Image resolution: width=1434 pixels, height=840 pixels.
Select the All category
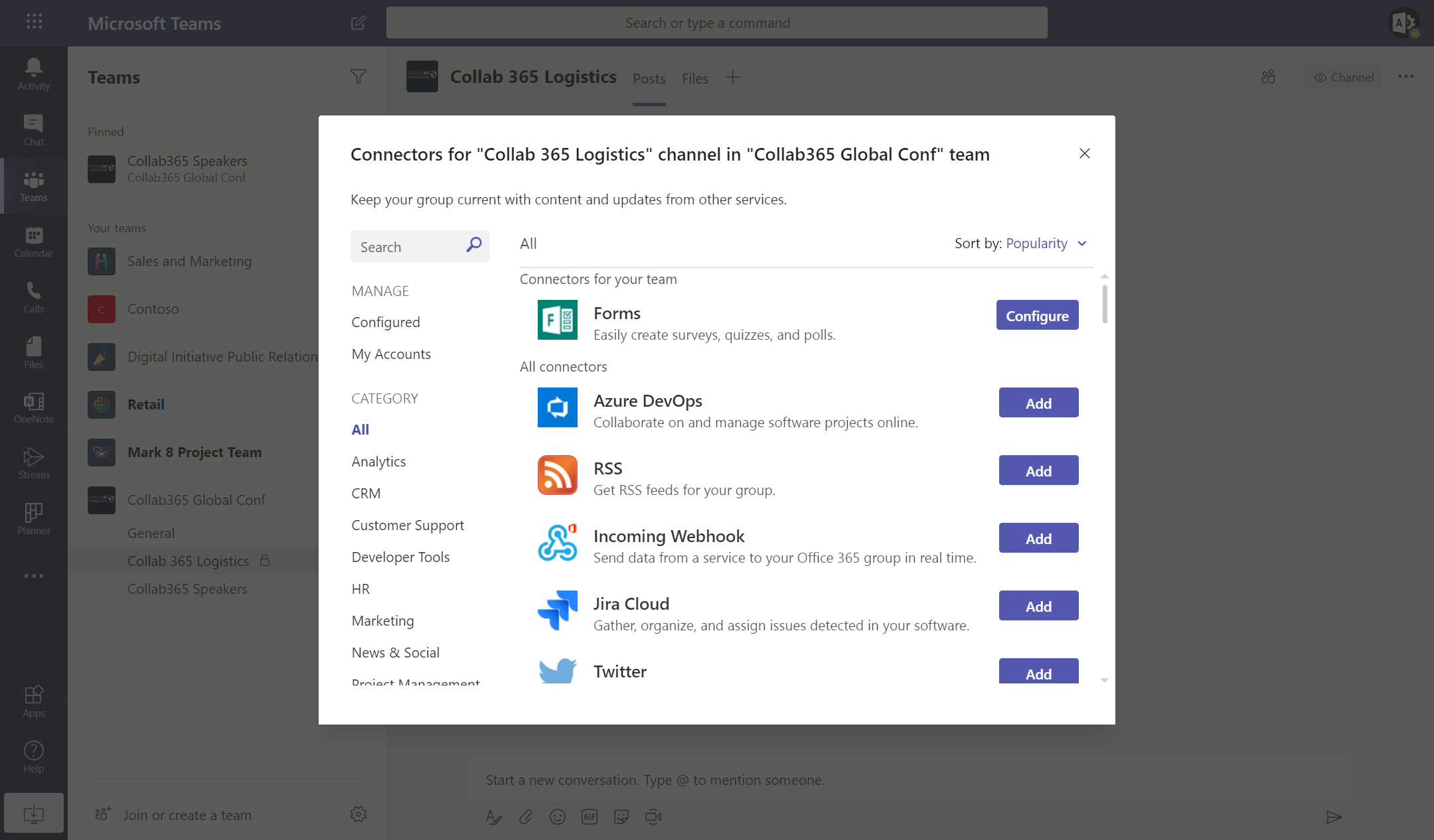[360, 430]
